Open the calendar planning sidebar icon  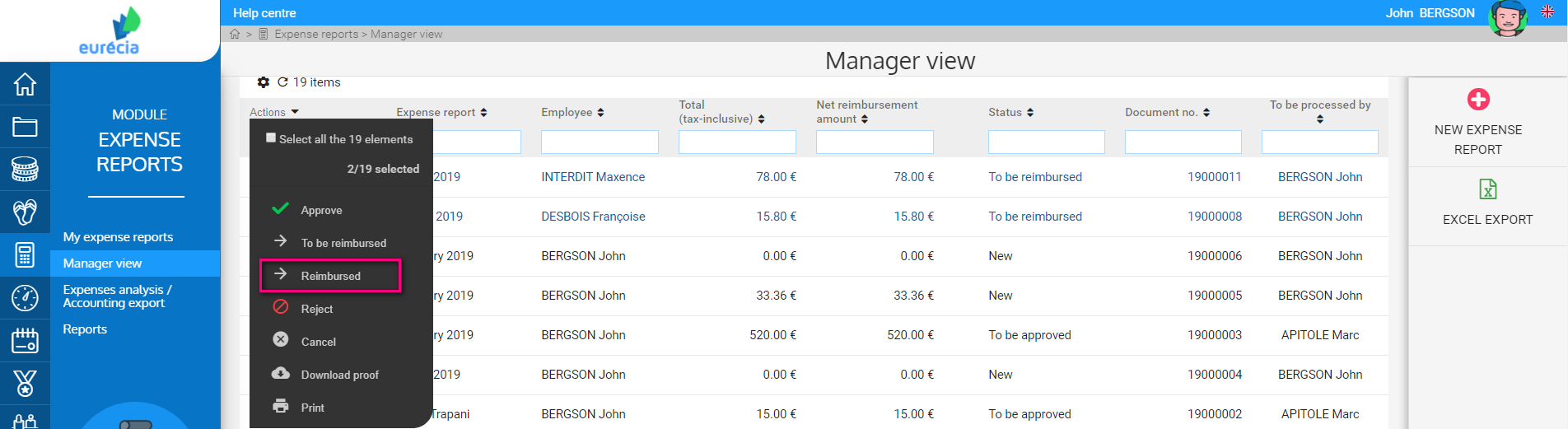pos(25,340)
